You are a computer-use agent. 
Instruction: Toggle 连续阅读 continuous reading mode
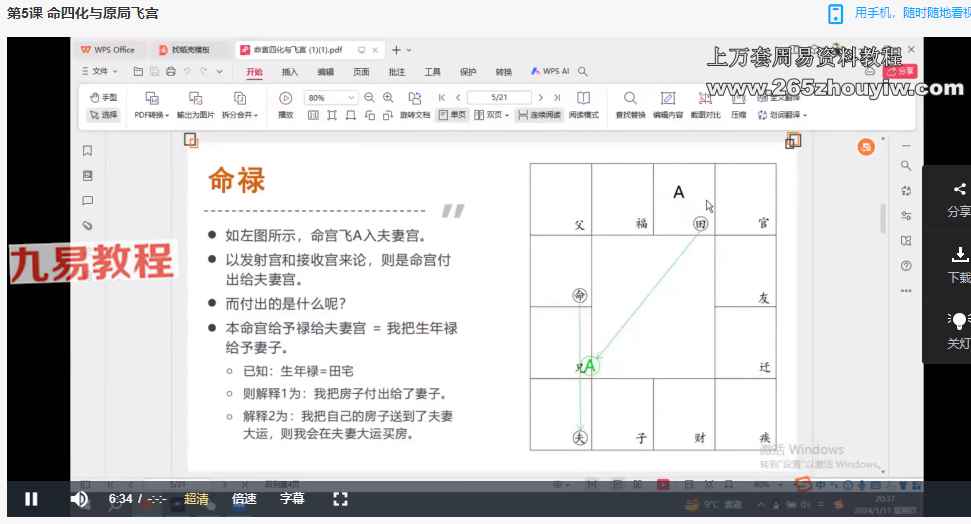[x=540, y=115]
